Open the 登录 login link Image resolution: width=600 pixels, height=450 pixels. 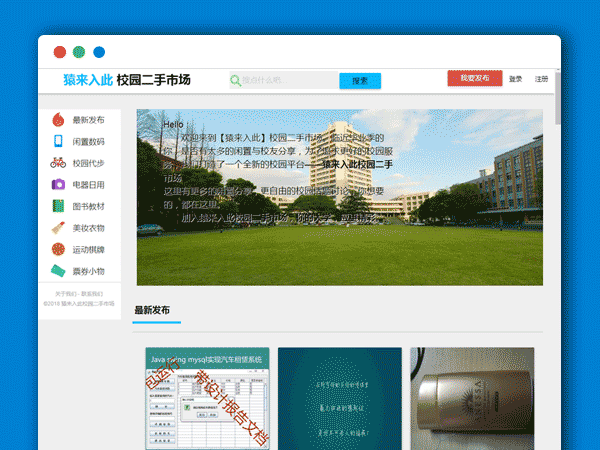(515, 79)
